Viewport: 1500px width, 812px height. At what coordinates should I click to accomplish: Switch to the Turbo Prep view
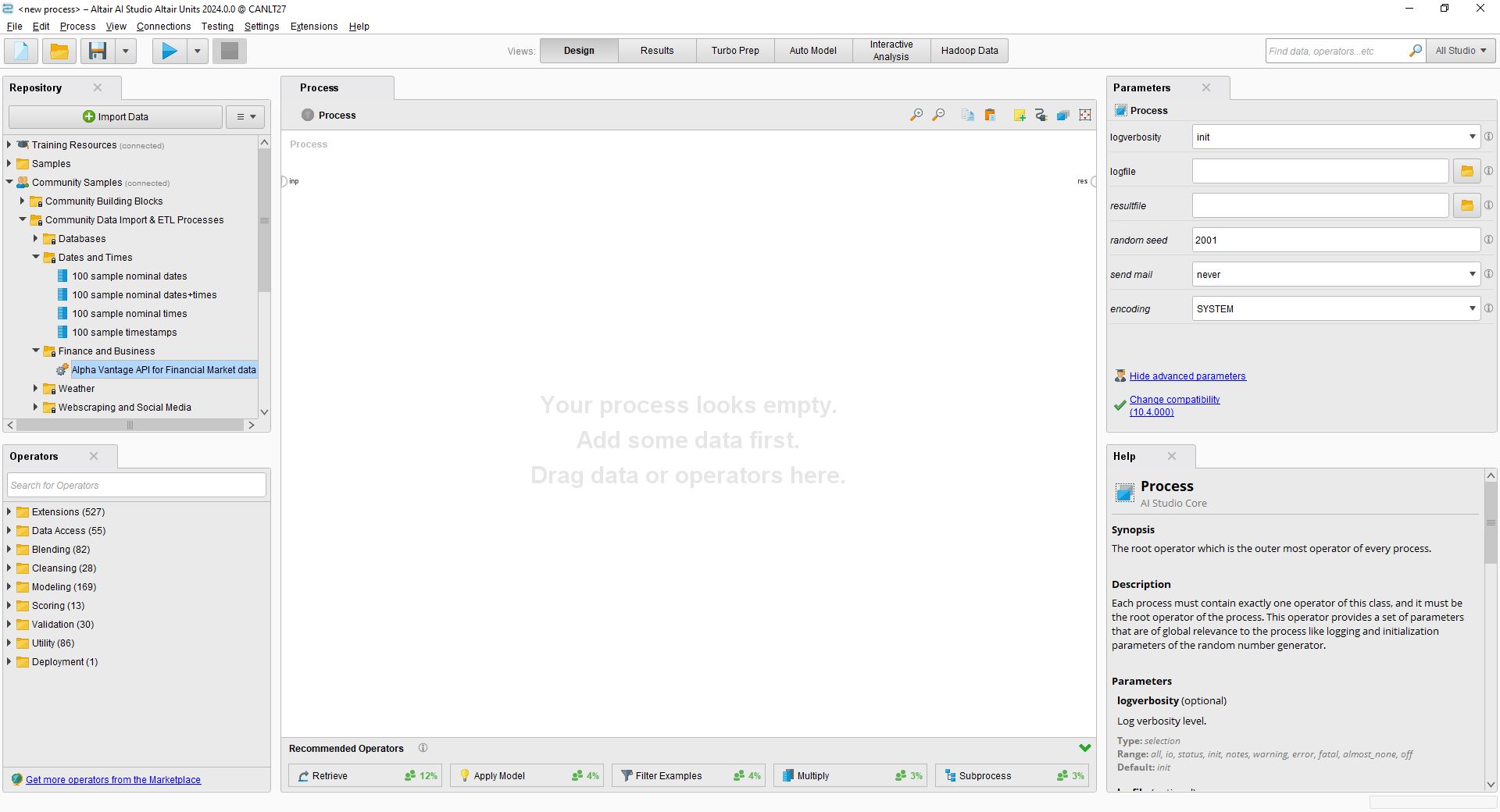pyautogui.click(x=734, y=51)
